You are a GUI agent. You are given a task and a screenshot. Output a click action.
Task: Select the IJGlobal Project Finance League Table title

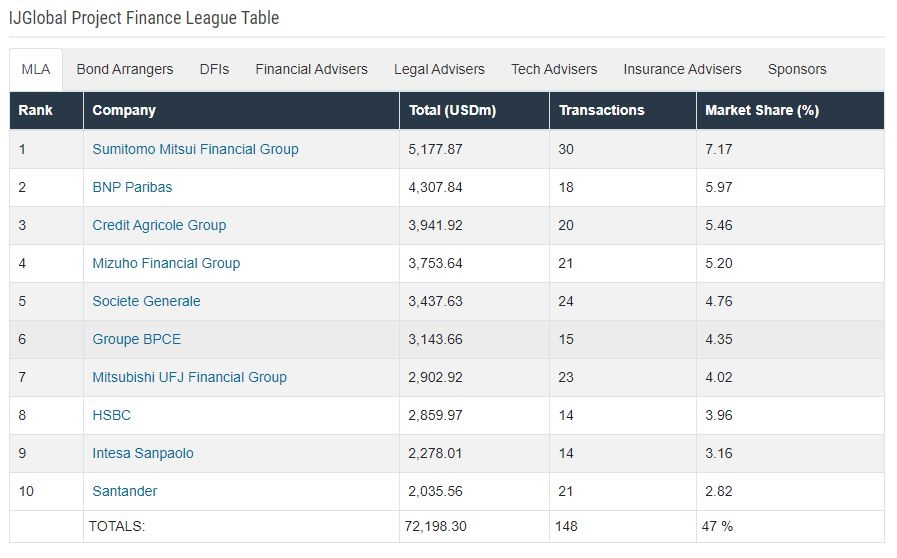pyautogui.click(x=144, y=18)
